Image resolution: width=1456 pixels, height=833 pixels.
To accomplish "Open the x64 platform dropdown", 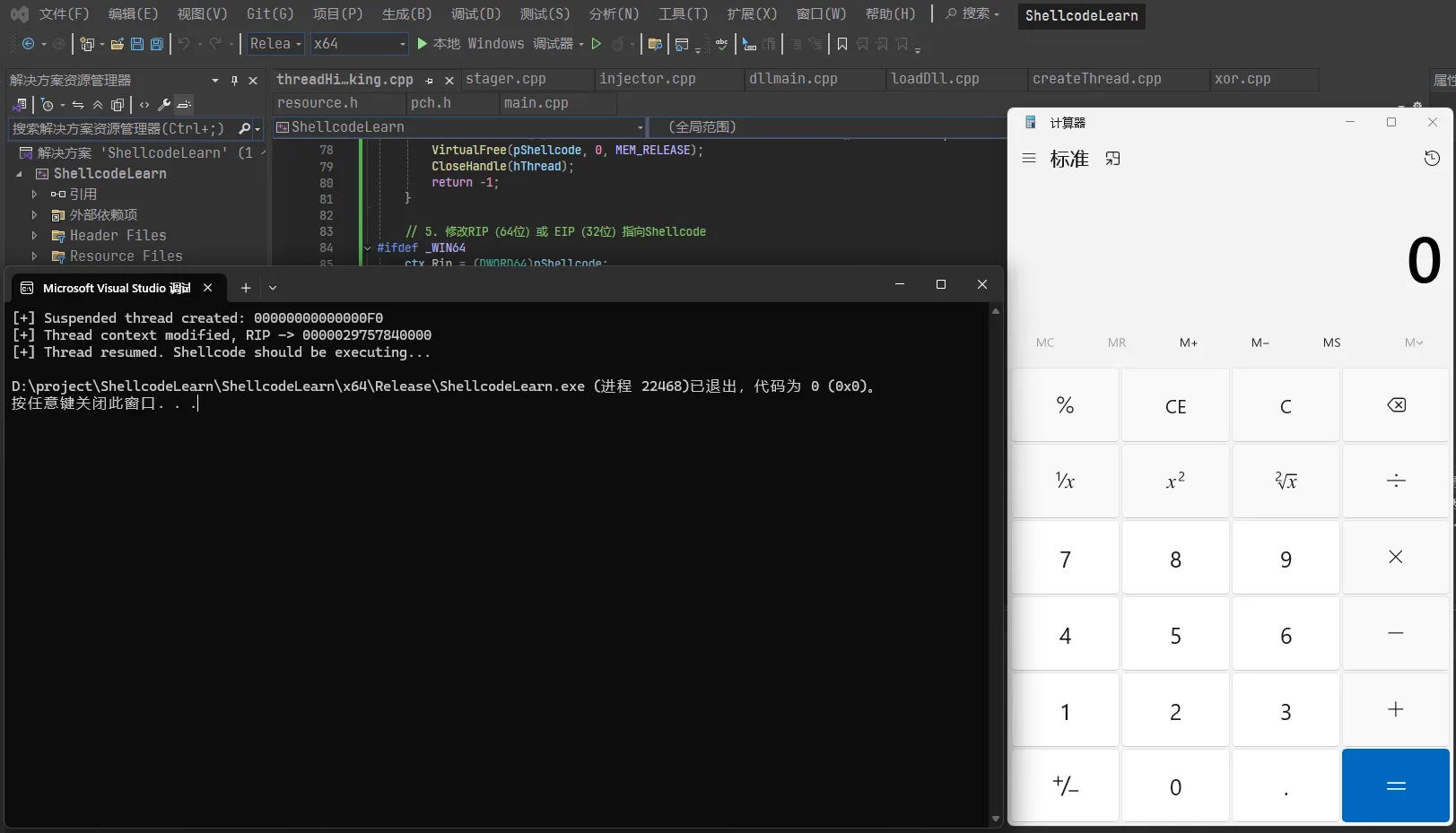I will click(360, 44).
